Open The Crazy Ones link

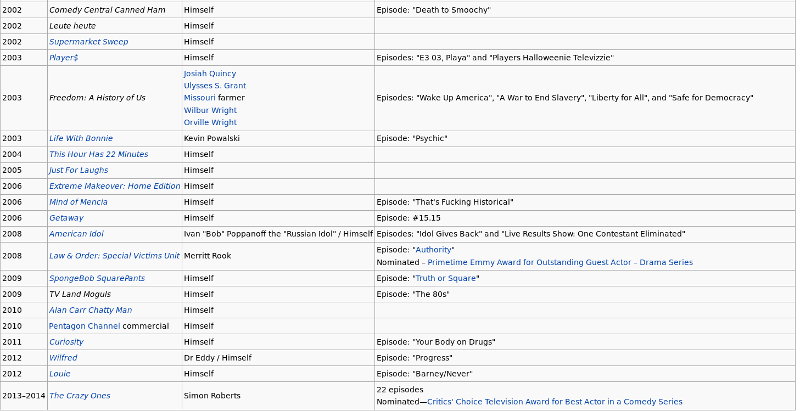80,396
